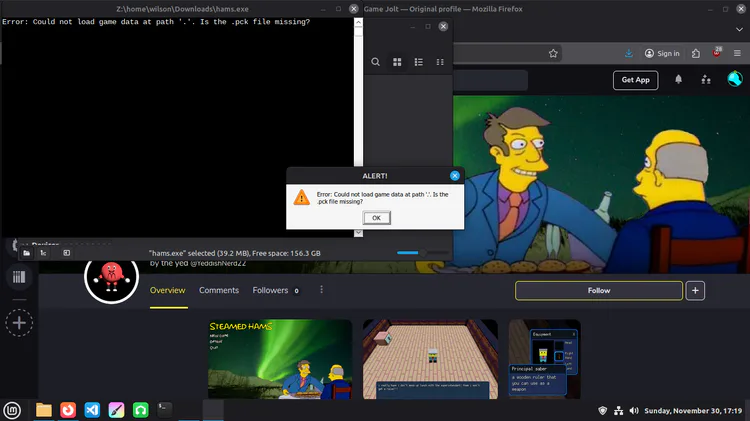Click Sign in on Firefox toolbar
The image size is (750, 421).
tap(662, 54)
